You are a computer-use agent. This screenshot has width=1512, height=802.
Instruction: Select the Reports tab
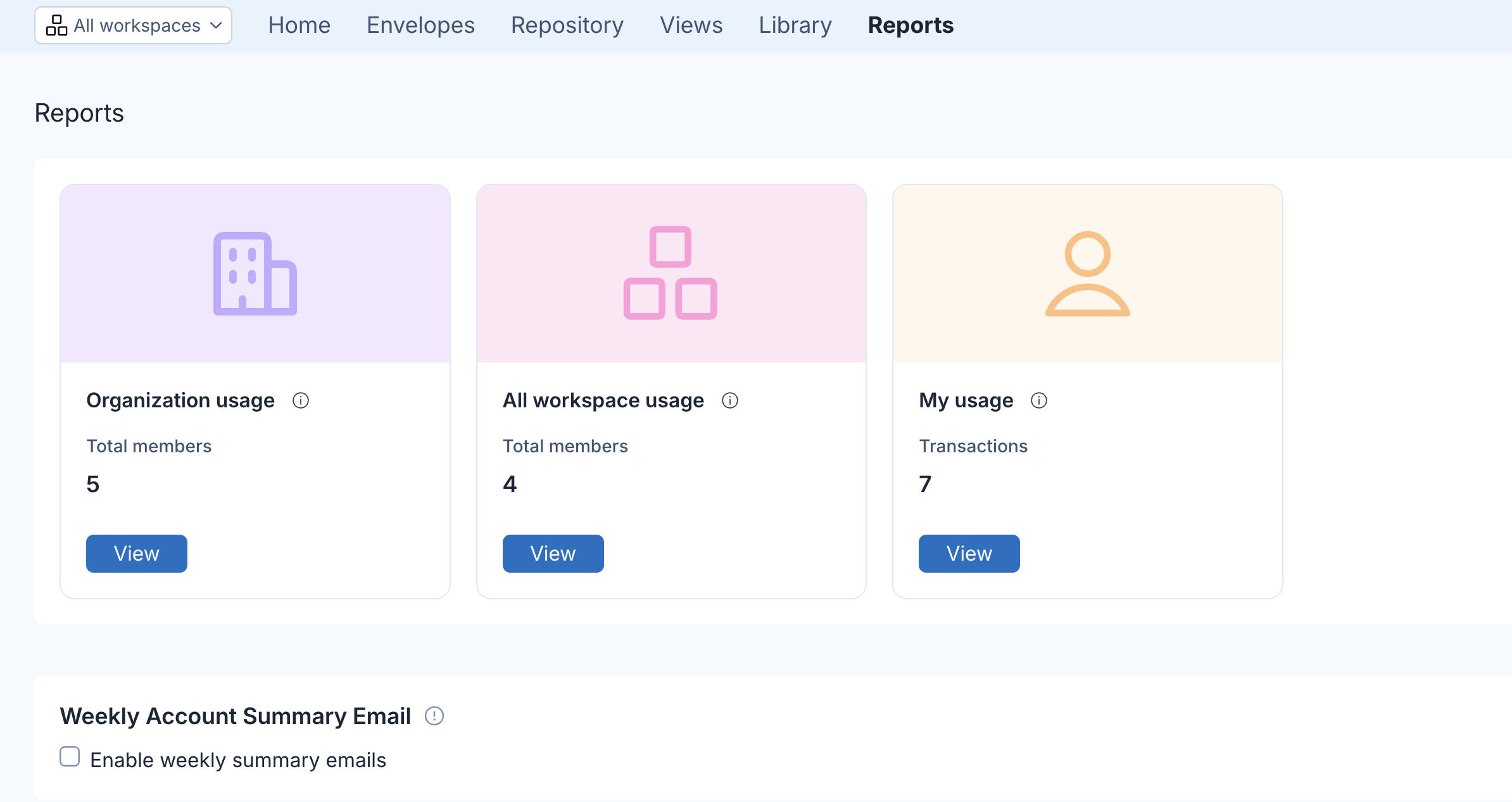tap(911, 25)
